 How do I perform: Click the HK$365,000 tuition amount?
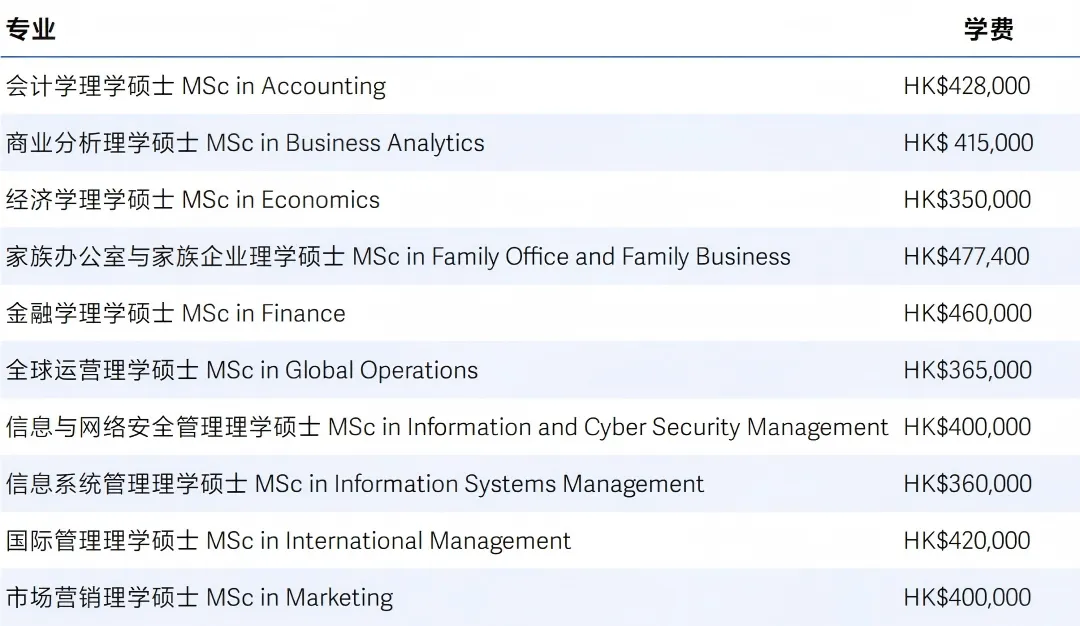point(968,370)
